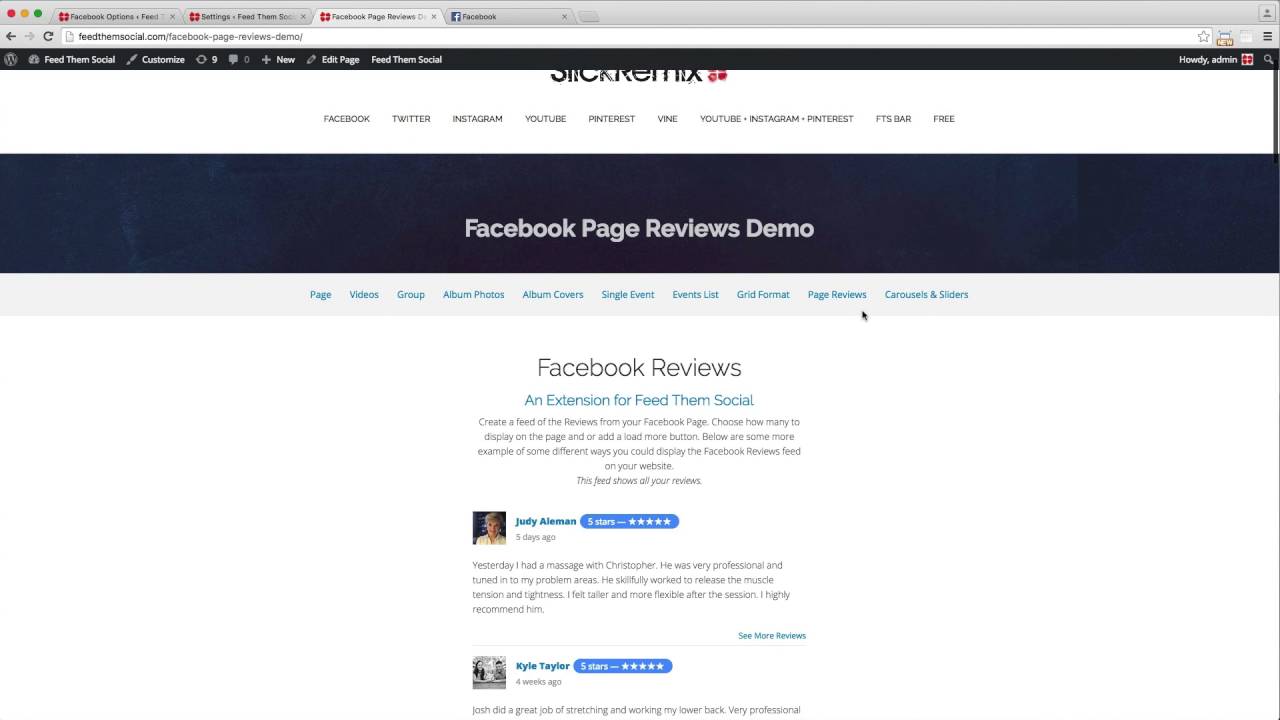This screenshot has width=1280, height=720.
Task: Open the comments bubble showing 0
Action: click(x=239, y=59)
